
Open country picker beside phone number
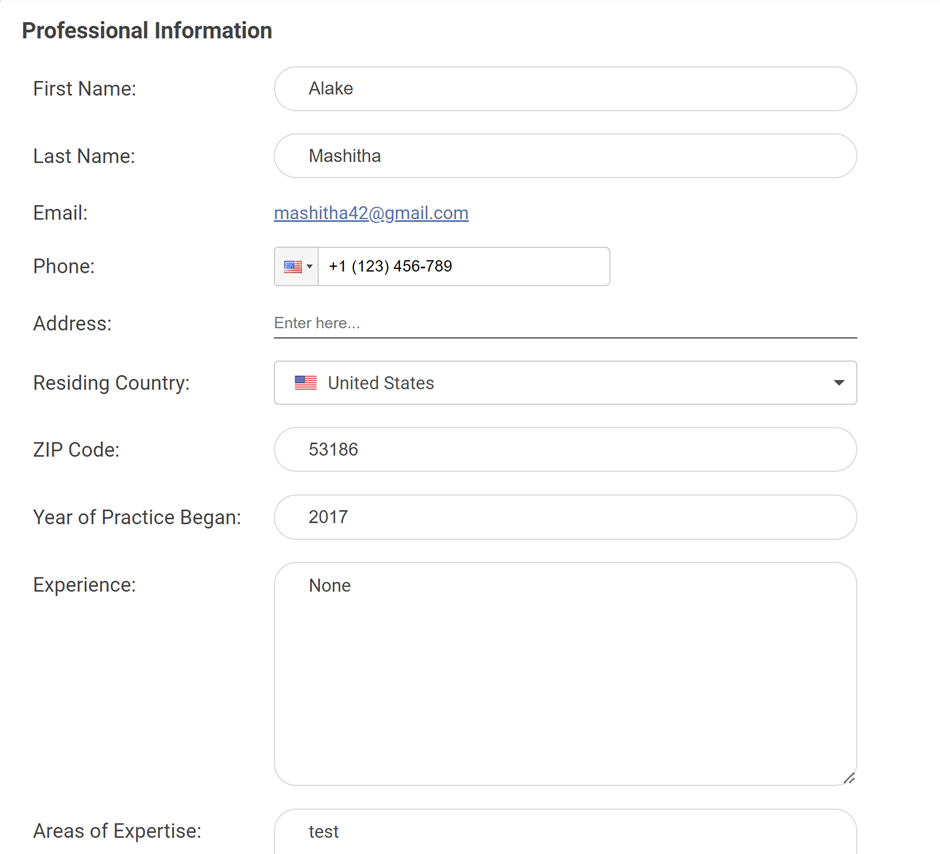pos(296,266)
